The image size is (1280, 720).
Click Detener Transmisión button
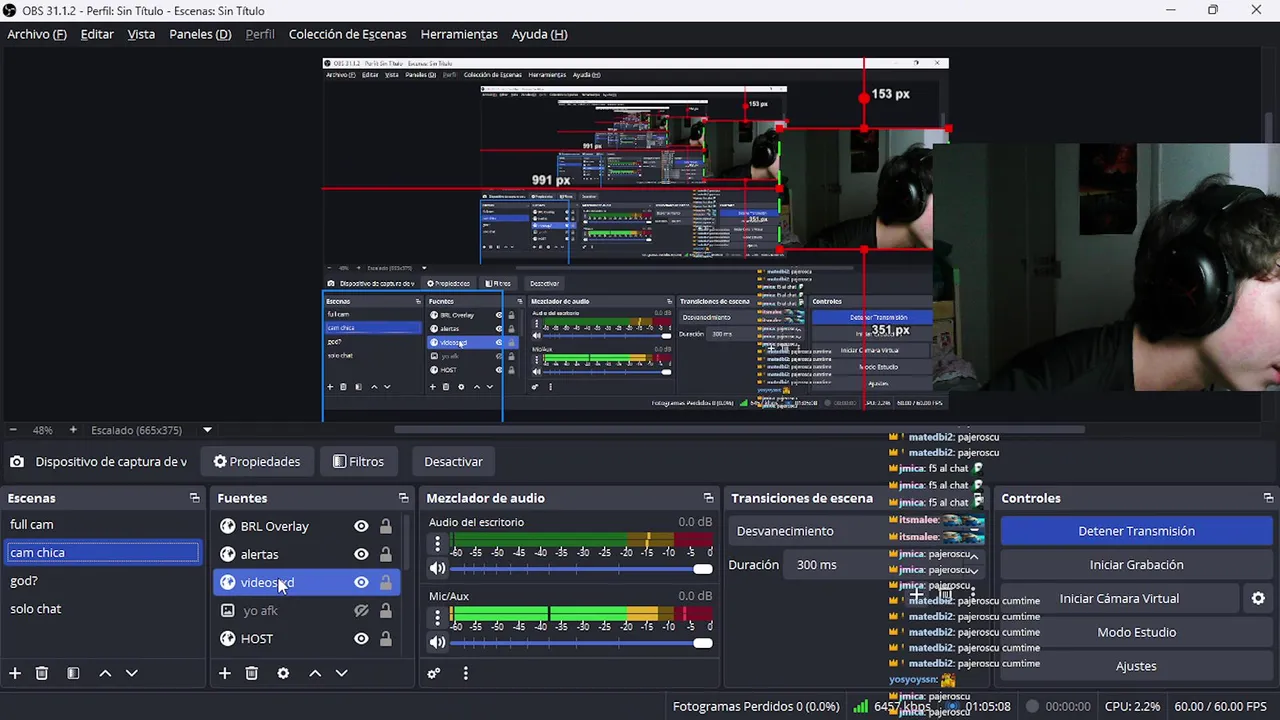tap(1136, 531)
